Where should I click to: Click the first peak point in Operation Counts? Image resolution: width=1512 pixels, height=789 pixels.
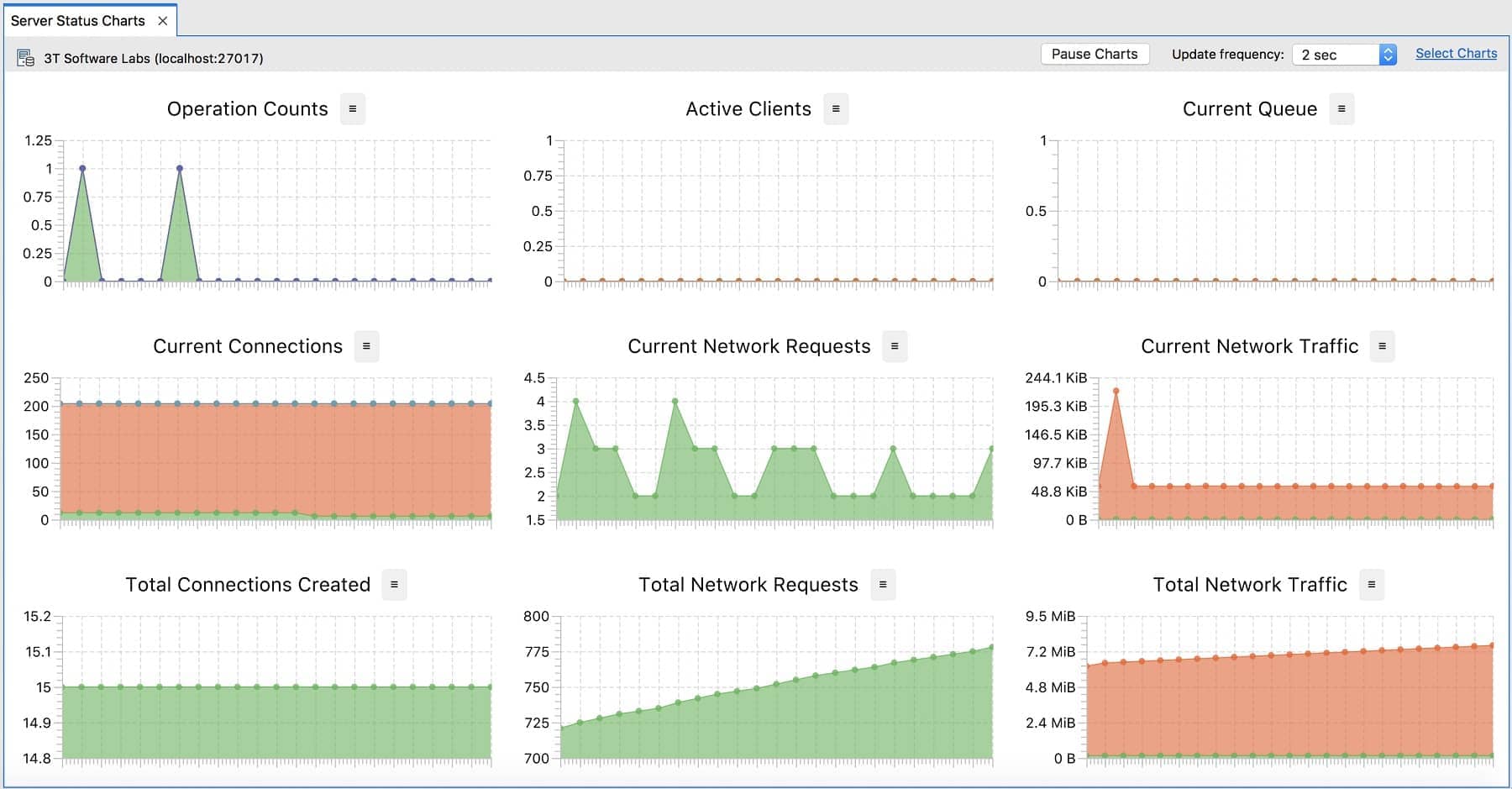pos(82,168)
